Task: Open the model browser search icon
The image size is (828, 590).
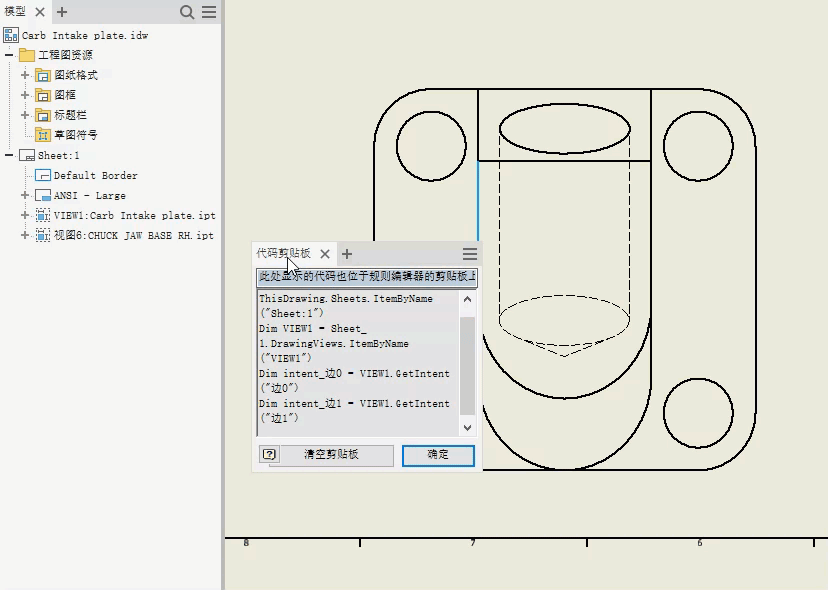Action: point(187,12)
